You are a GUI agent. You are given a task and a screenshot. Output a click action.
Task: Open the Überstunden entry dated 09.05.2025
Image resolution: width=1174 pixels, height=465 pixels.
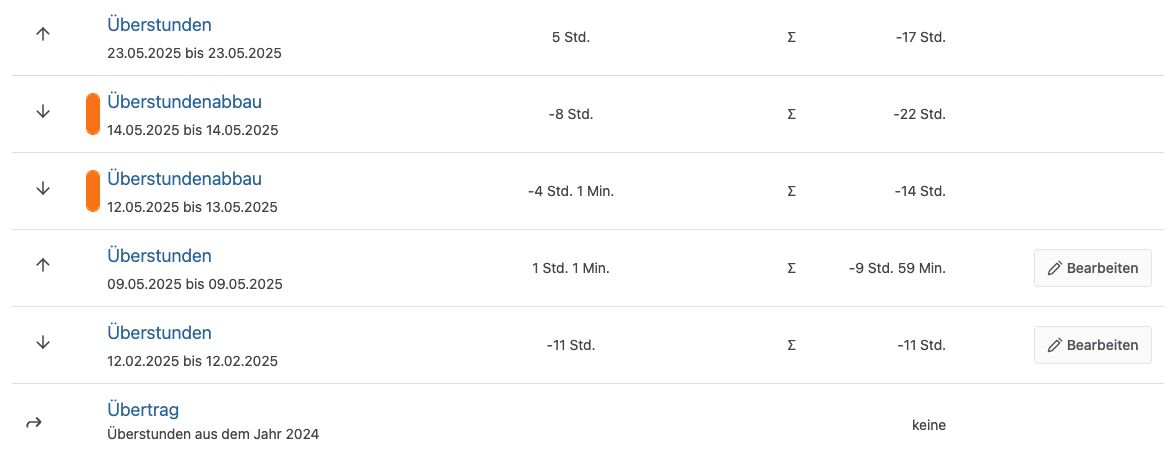[x=159, y=256]
